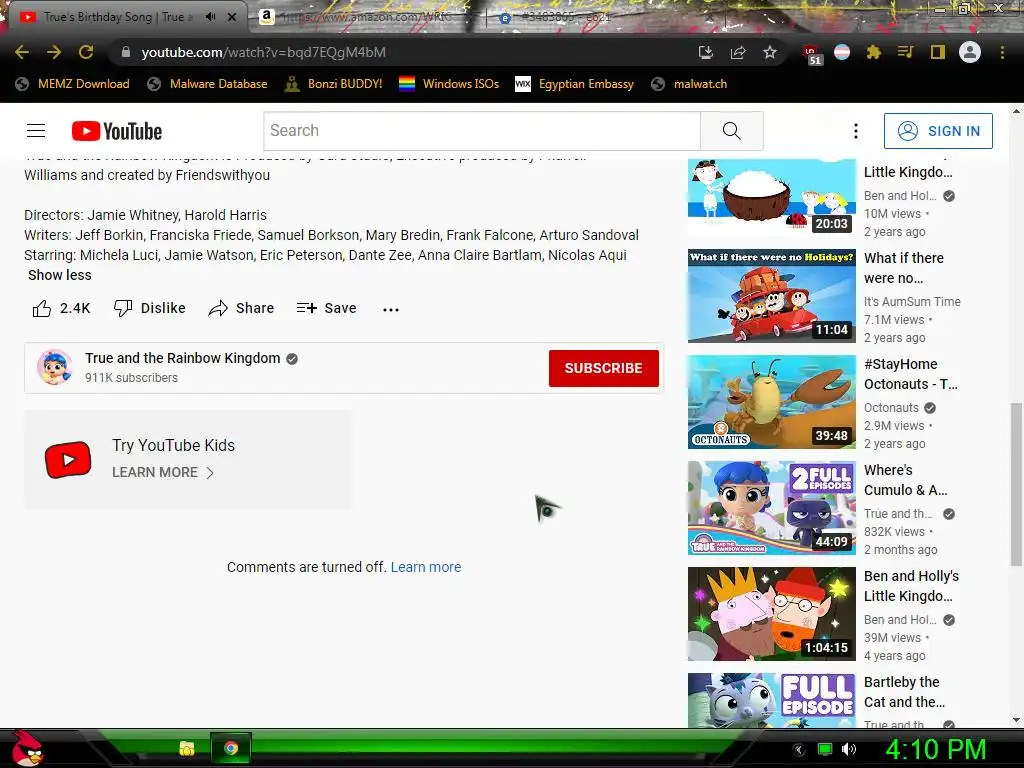Click the youtube.com address bar
Viewport: 1024px width, 768px height.
pyautogui.click(x=405, y=52)
